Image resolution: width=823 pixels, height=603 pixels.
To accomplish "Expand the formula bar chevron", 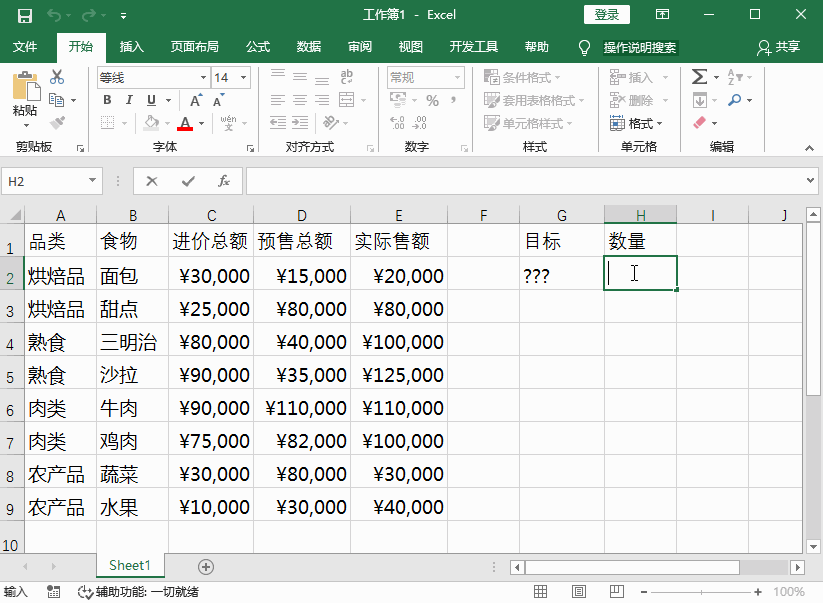I will click(x=810, y=181).
